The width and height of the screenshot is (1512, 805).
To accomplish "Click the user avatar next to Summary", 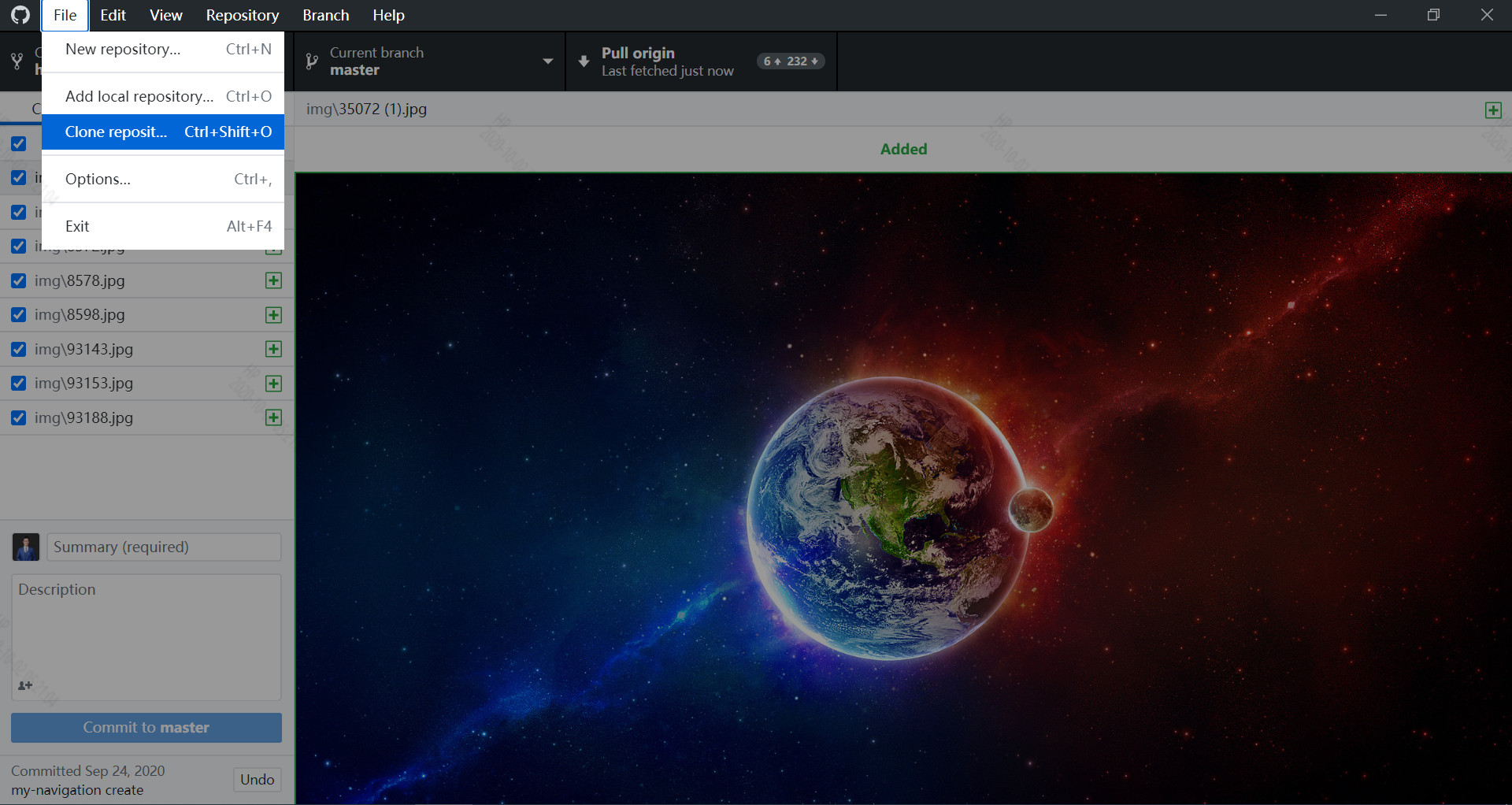I will (x=26, y=547).
